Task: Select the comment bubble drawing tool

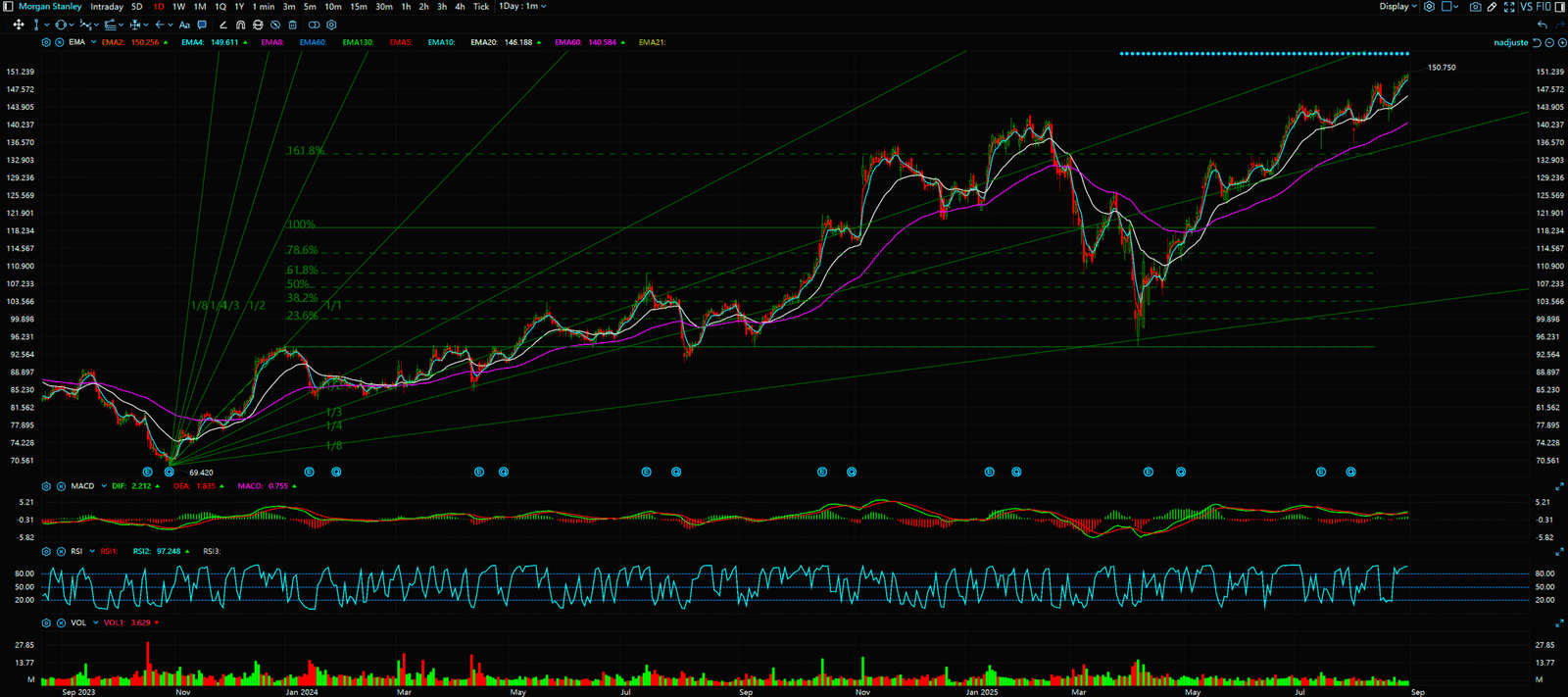Action: point(202,25)
